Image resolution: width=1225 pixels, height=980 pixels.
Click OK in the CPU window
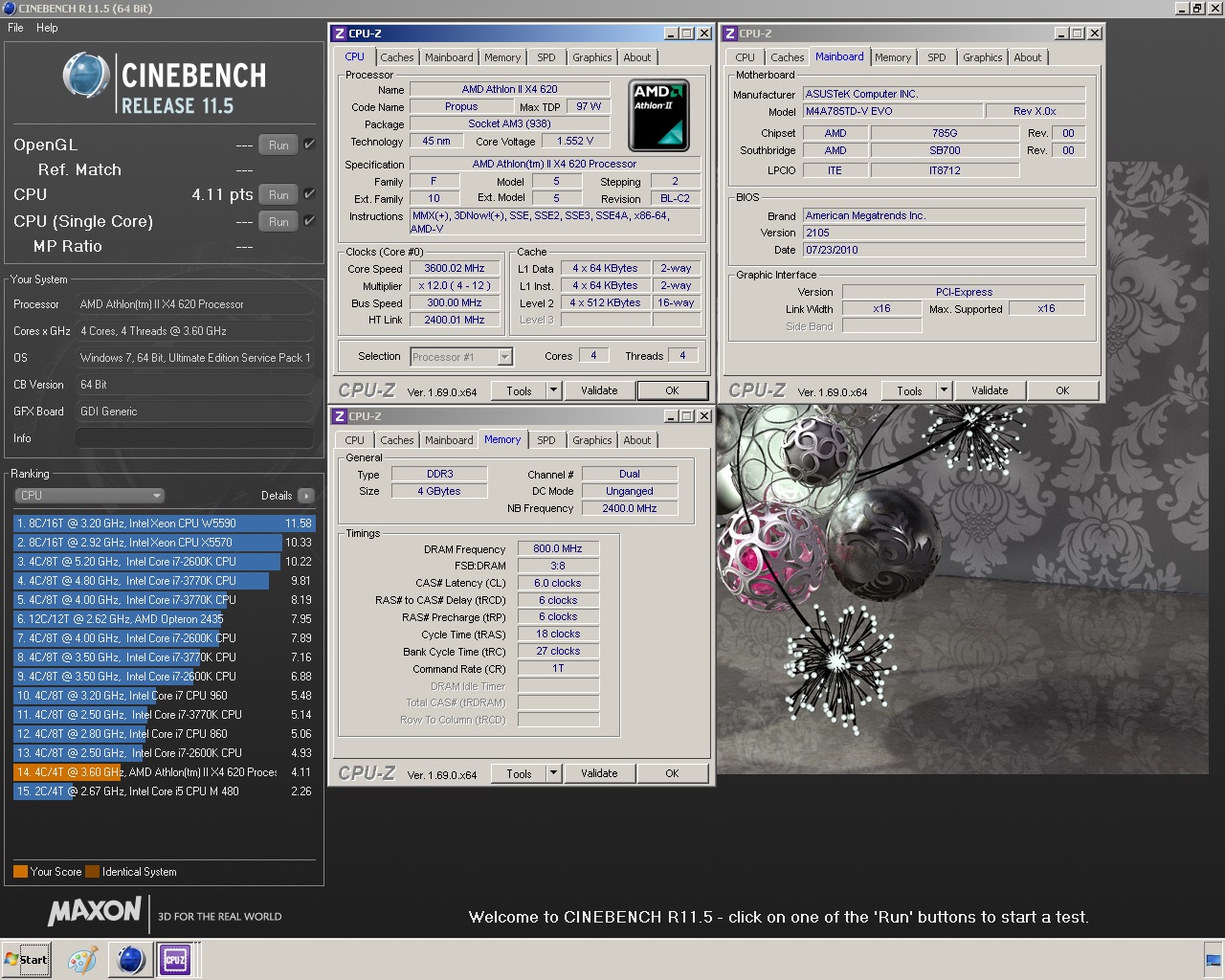tap(672, 390)
